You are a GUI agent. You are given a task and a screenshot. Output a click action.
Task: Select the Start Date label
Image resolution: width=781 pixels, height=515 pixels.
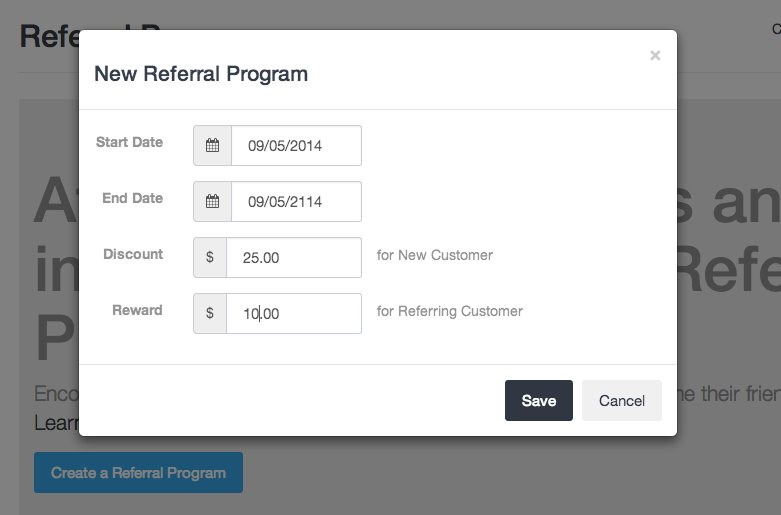click(x=130, y=142)
